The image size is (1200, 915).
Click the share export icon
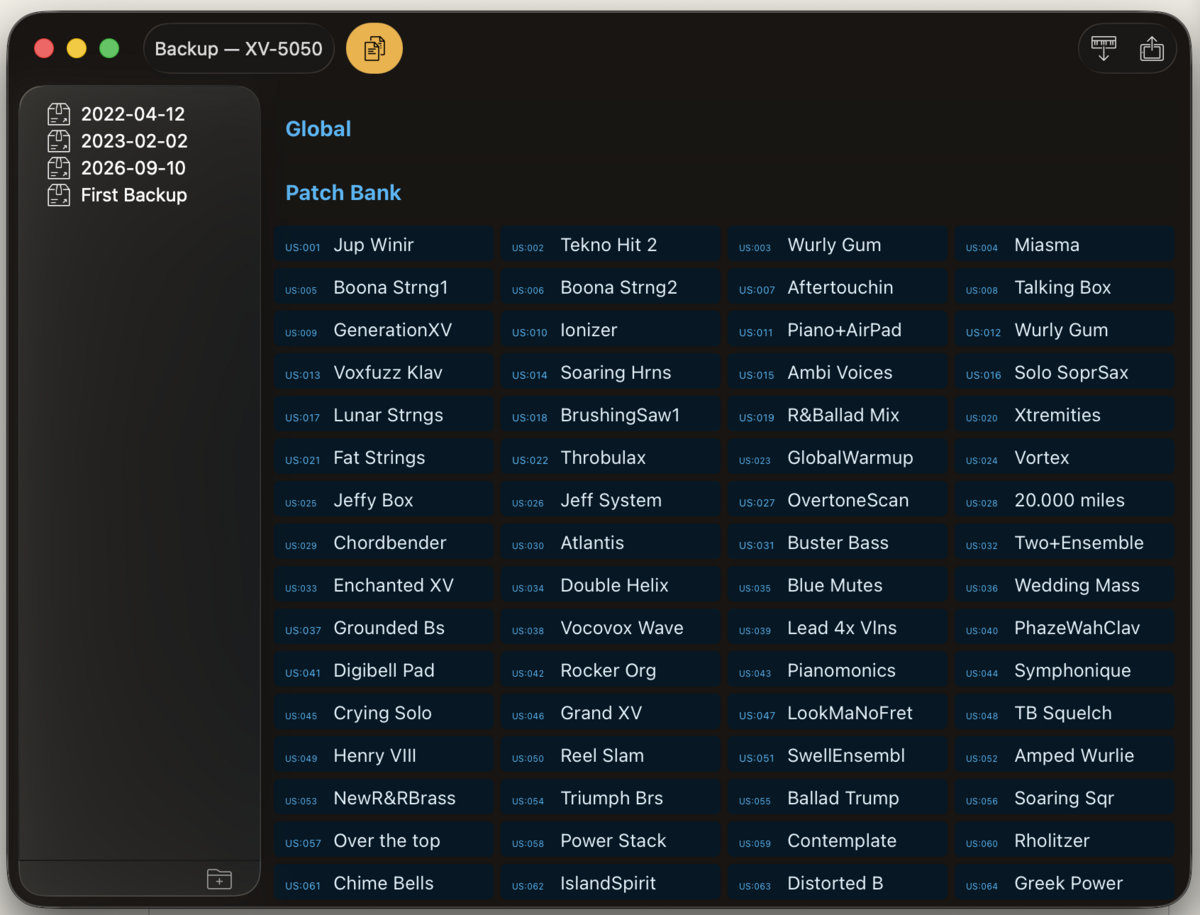1151,48
